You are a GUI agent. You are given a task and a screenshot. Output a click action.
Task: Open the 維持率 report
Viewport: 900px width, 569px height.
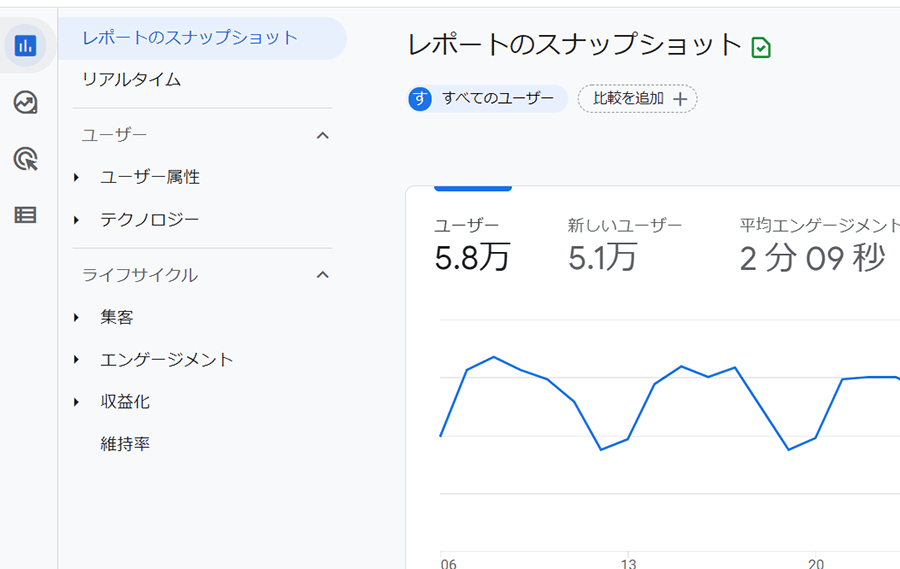(125, 444)
